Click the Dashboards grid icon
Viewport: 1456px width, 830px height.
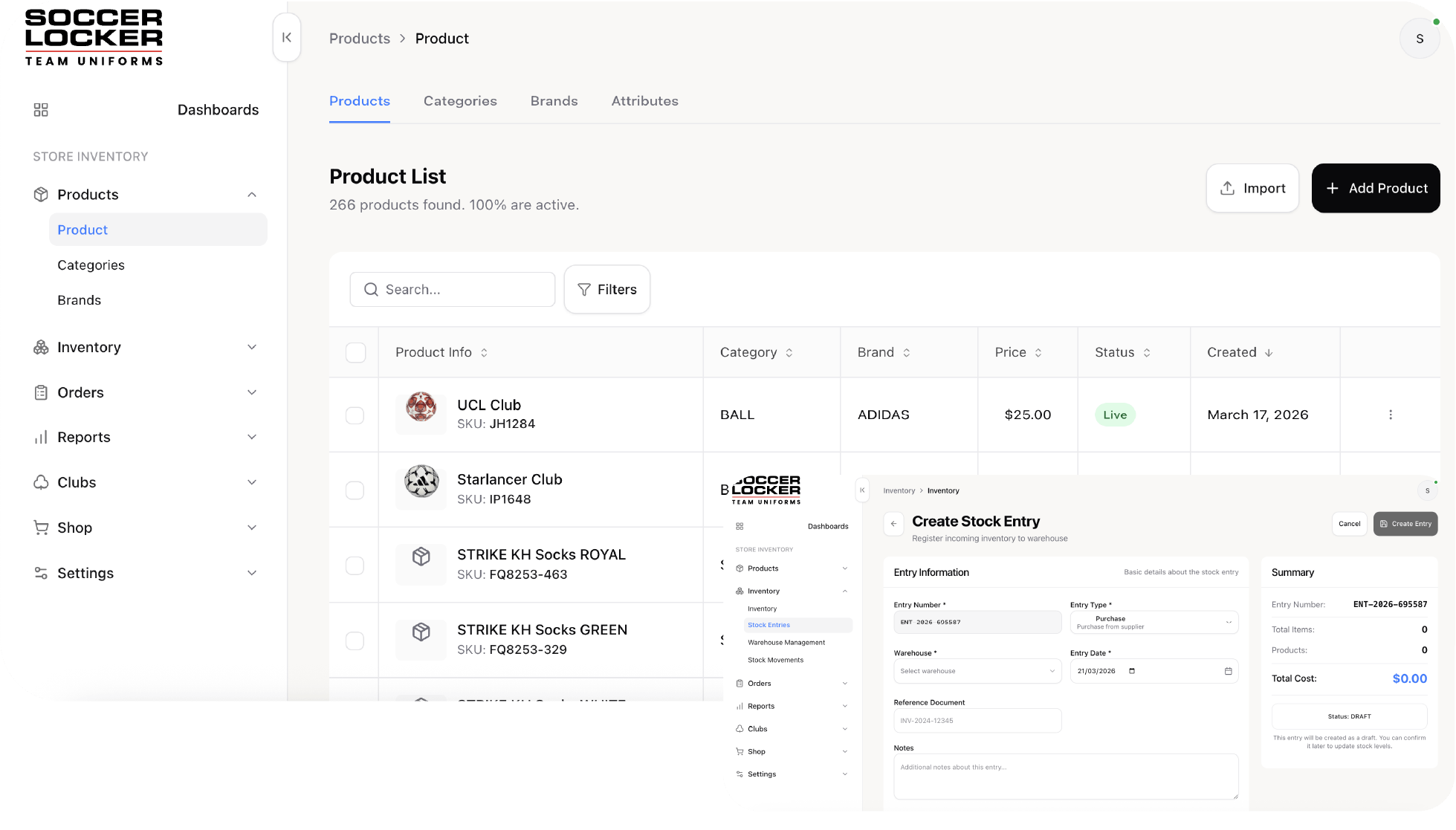coord(41,110)
